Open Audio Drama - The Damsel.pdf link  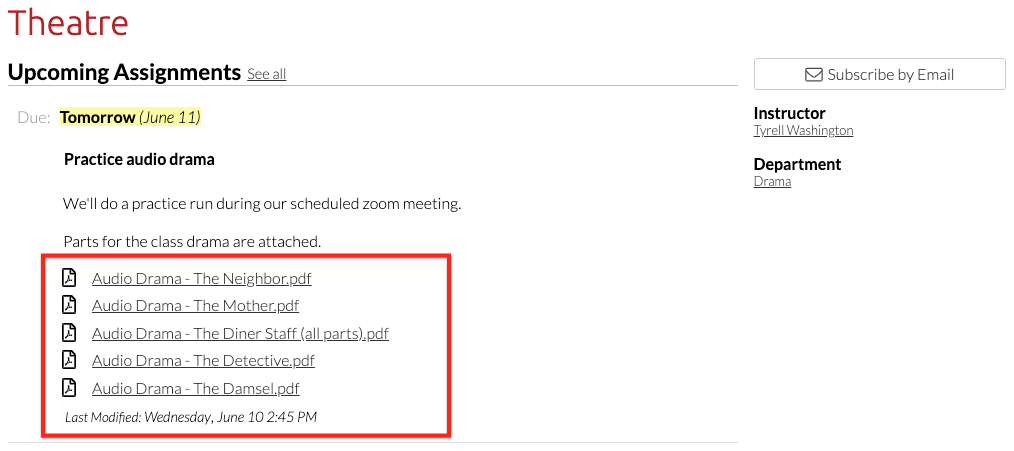[195, 389]
